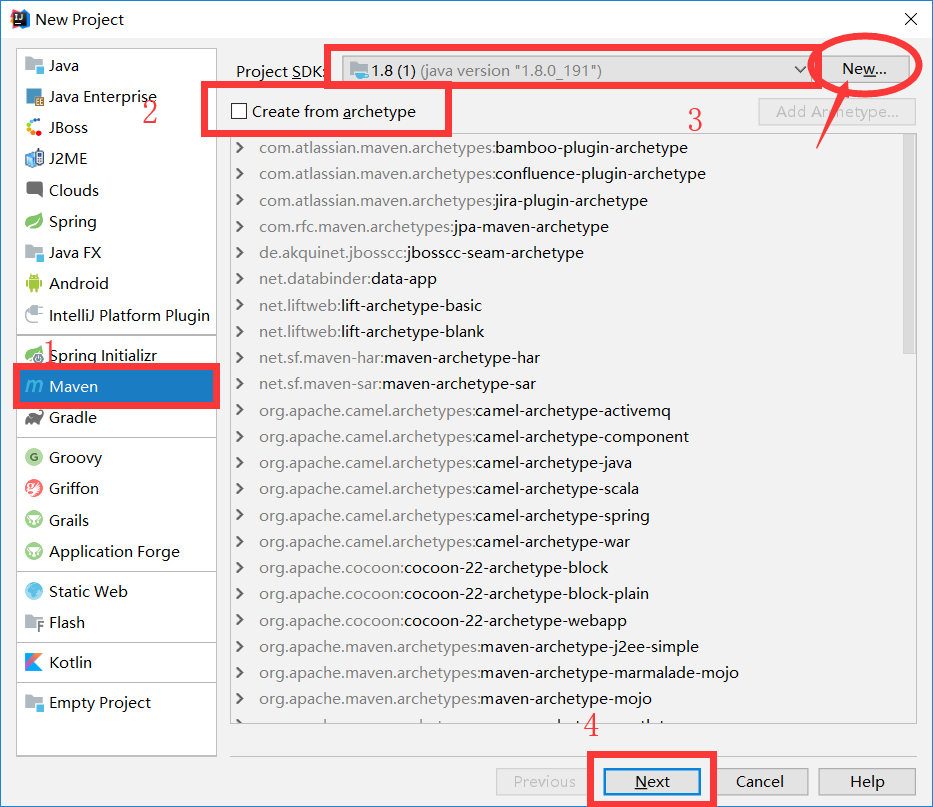Click the Java FX folder icon
This screenshot has height=807, width=933.
34,252
